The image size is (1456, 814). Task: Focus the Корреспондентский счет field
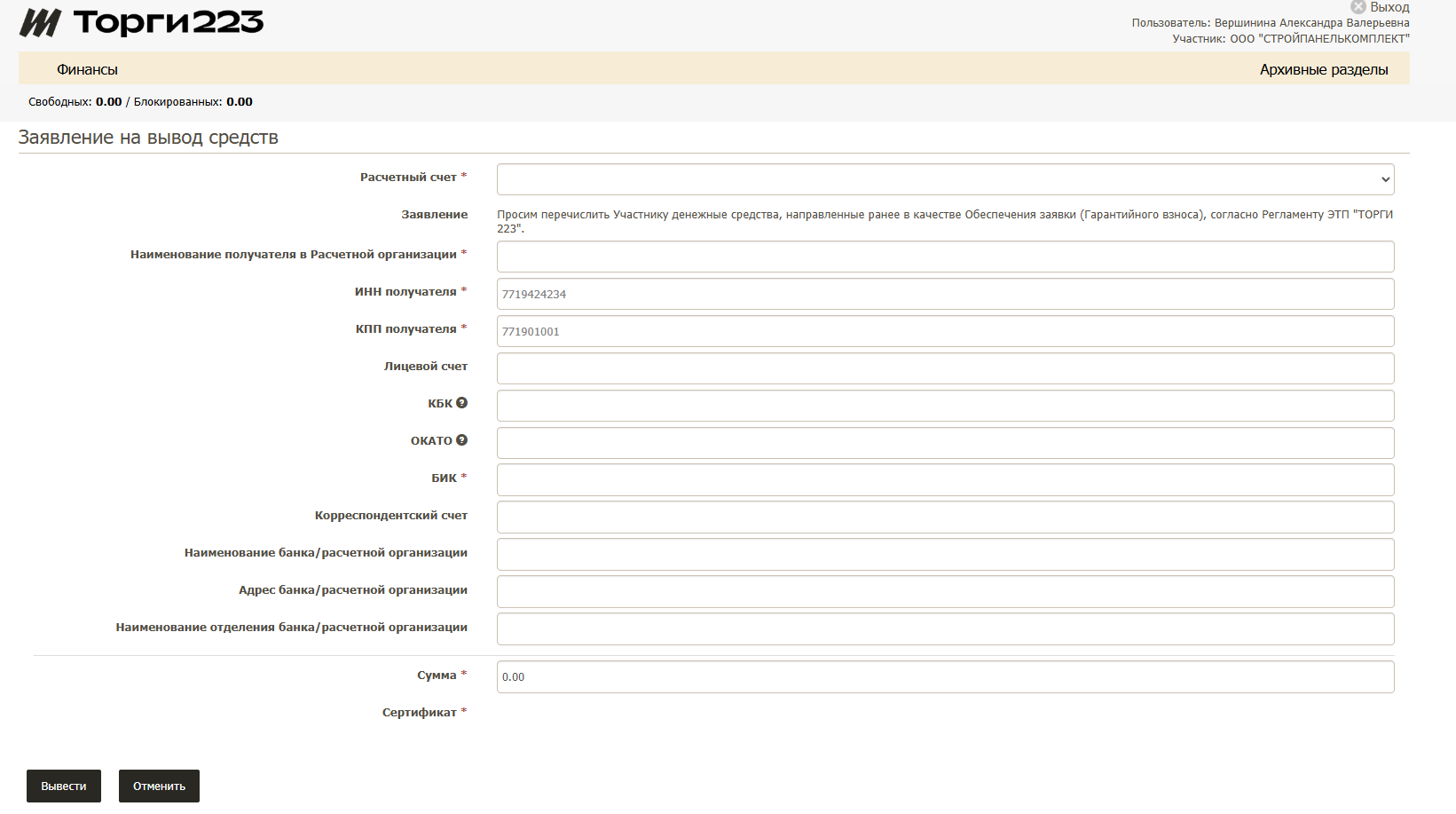point(945,518)
